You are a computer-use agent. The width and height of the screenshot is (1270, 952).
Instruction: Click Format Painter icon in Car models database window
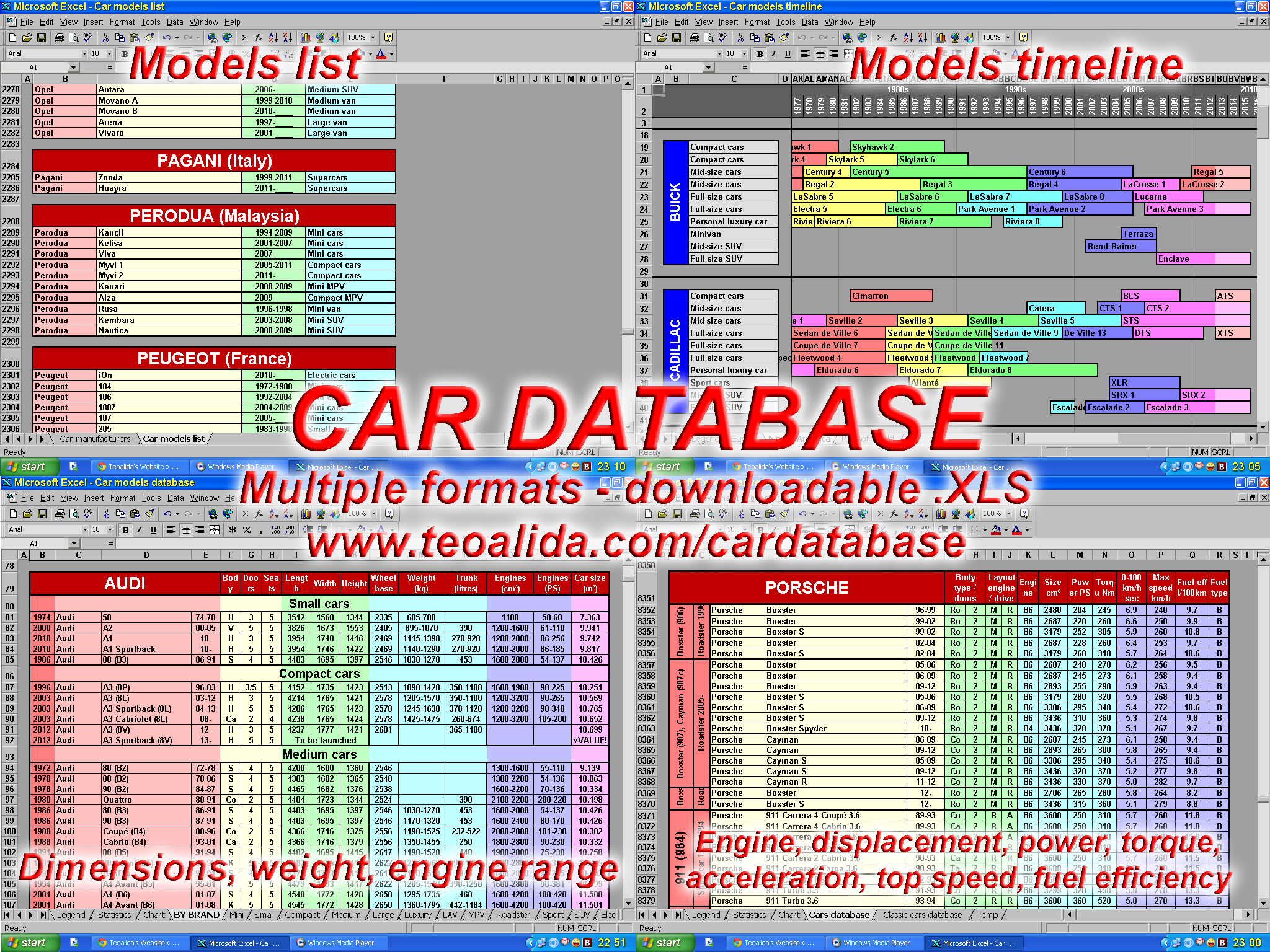tap(149, 514)
